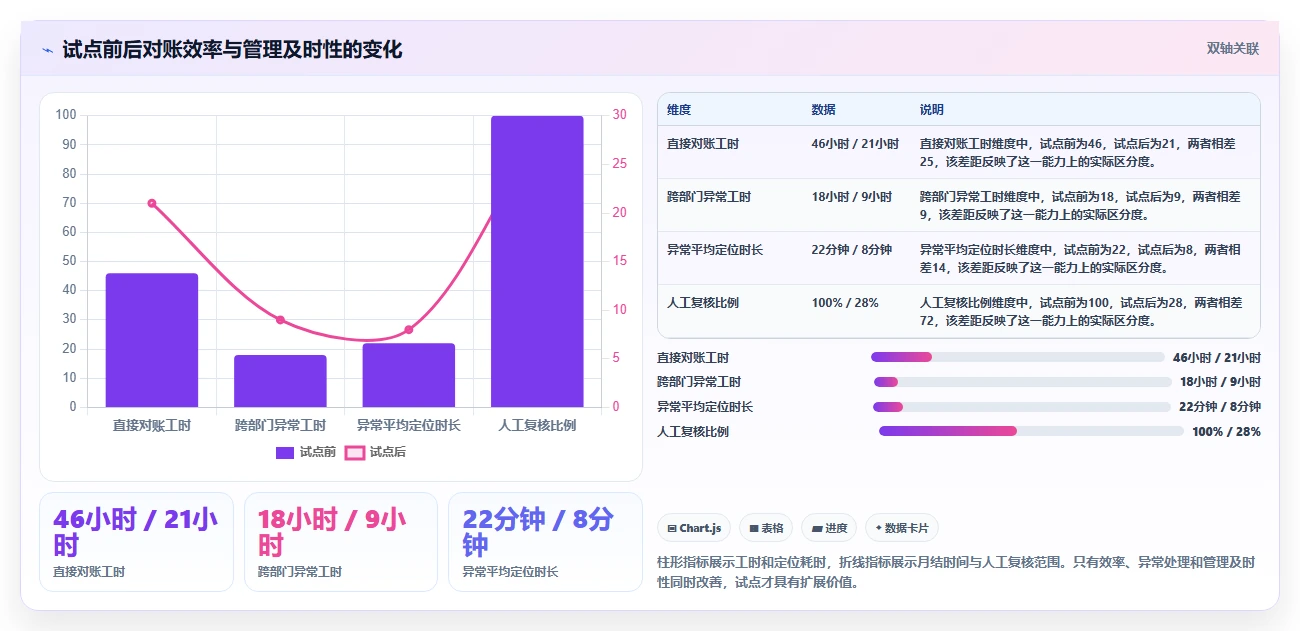Click x-axis label 人工复核比例
This screenshot has width=1300, height=631.
tap(537, 426)
